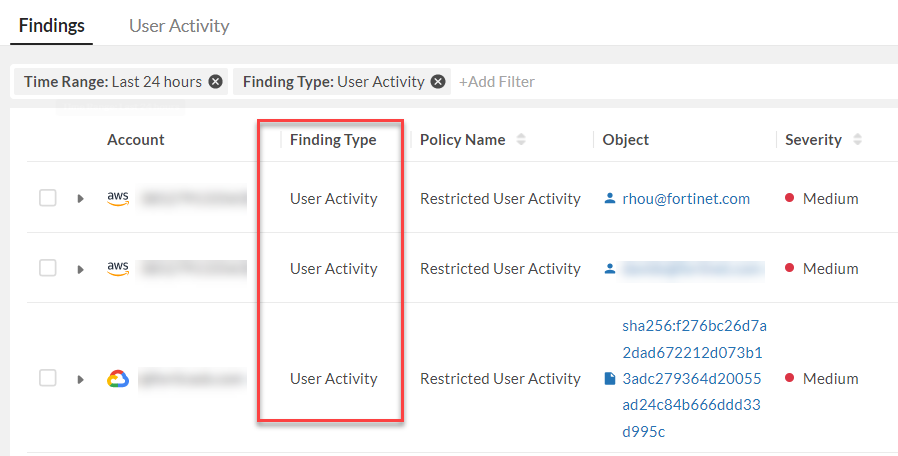The height and width of the screenshot is (456, 898).
Task: Remove the Finding Type filter chip
Action: pos(438,82)
